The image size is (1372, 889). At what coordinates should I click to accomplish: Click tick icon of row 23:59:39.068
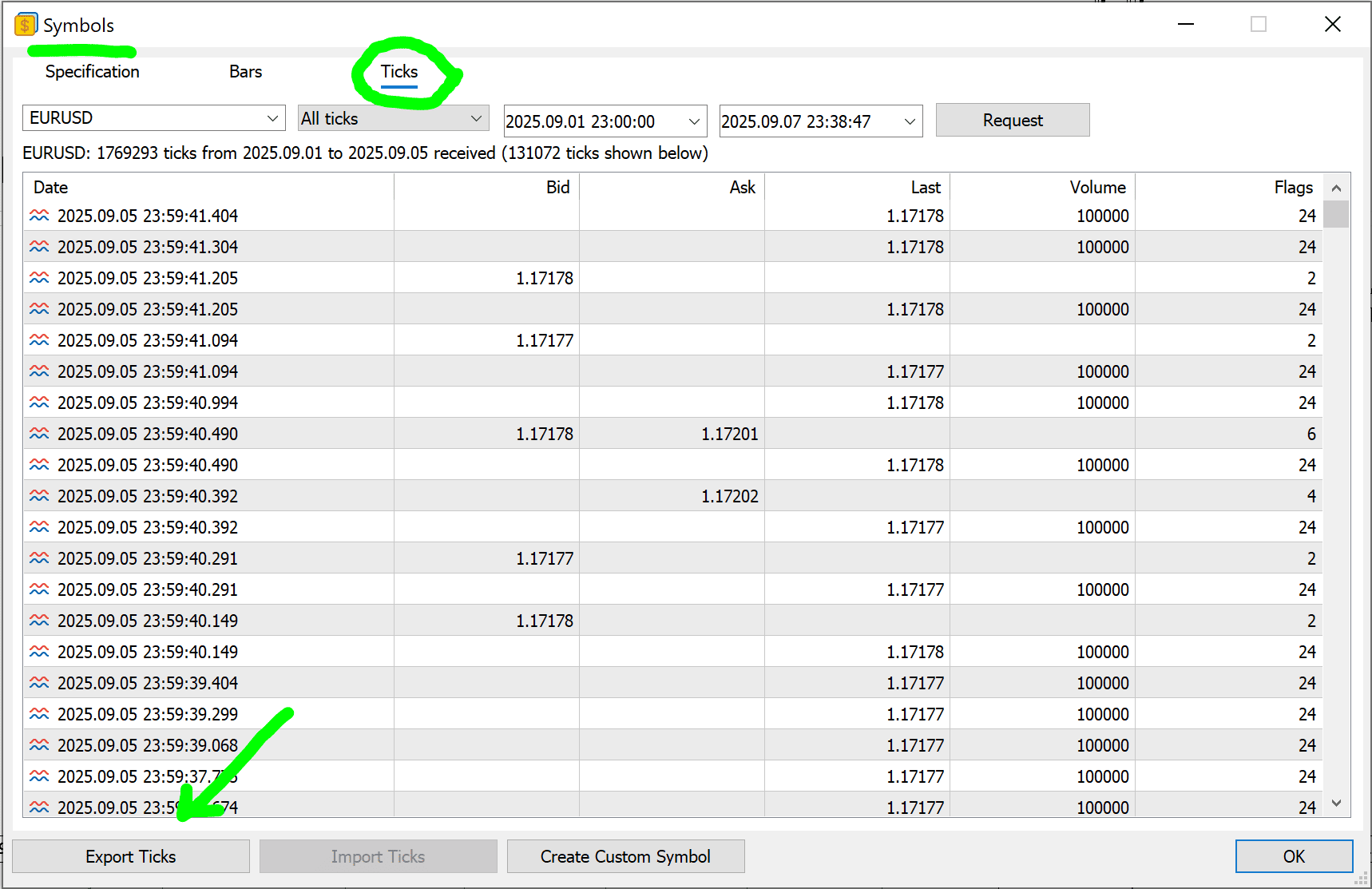[x=39, y=745]
